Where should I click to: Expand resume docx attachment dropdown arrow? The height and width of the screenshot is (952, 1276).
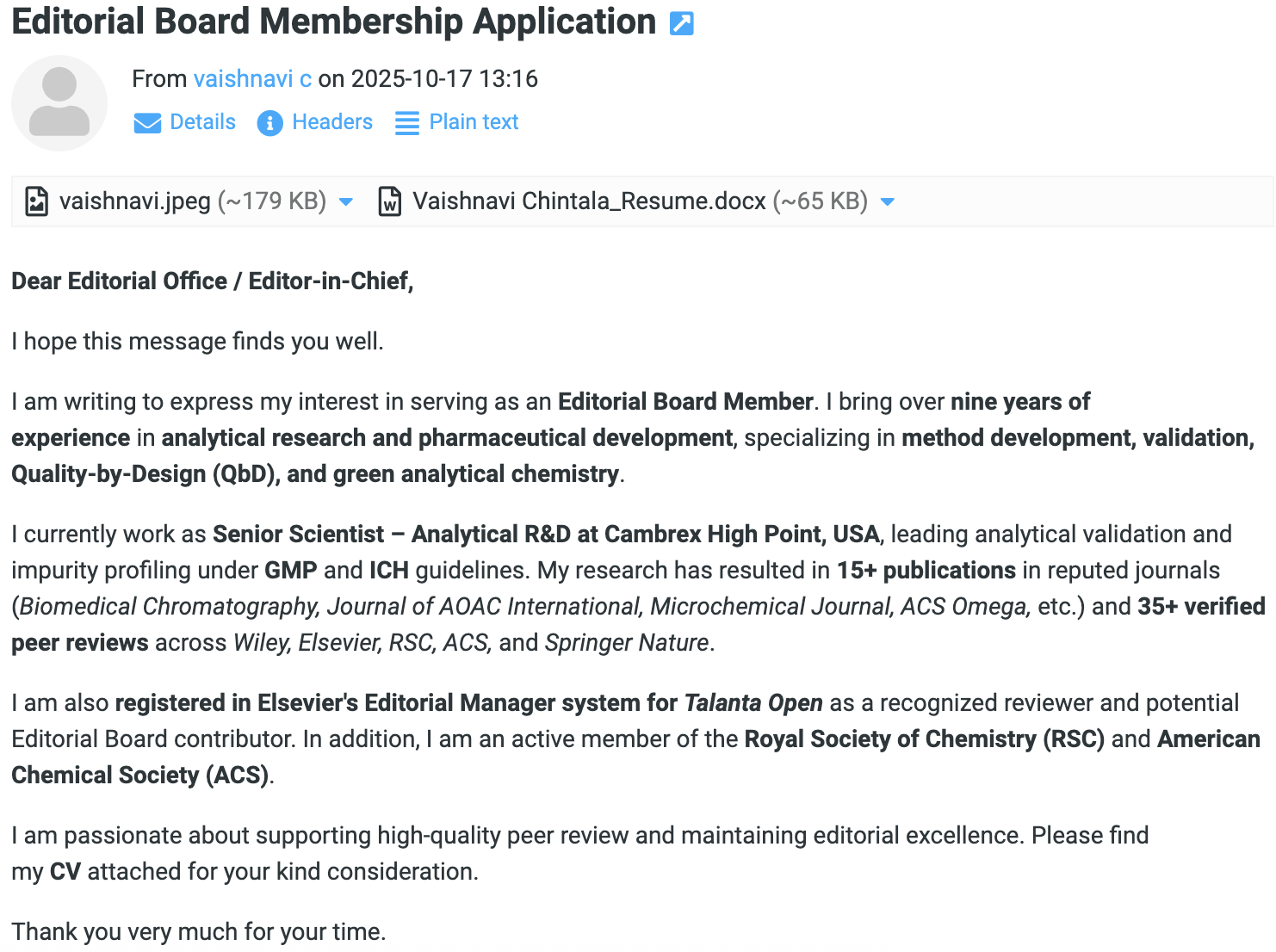pyautogui.click(x=888, y=202)
